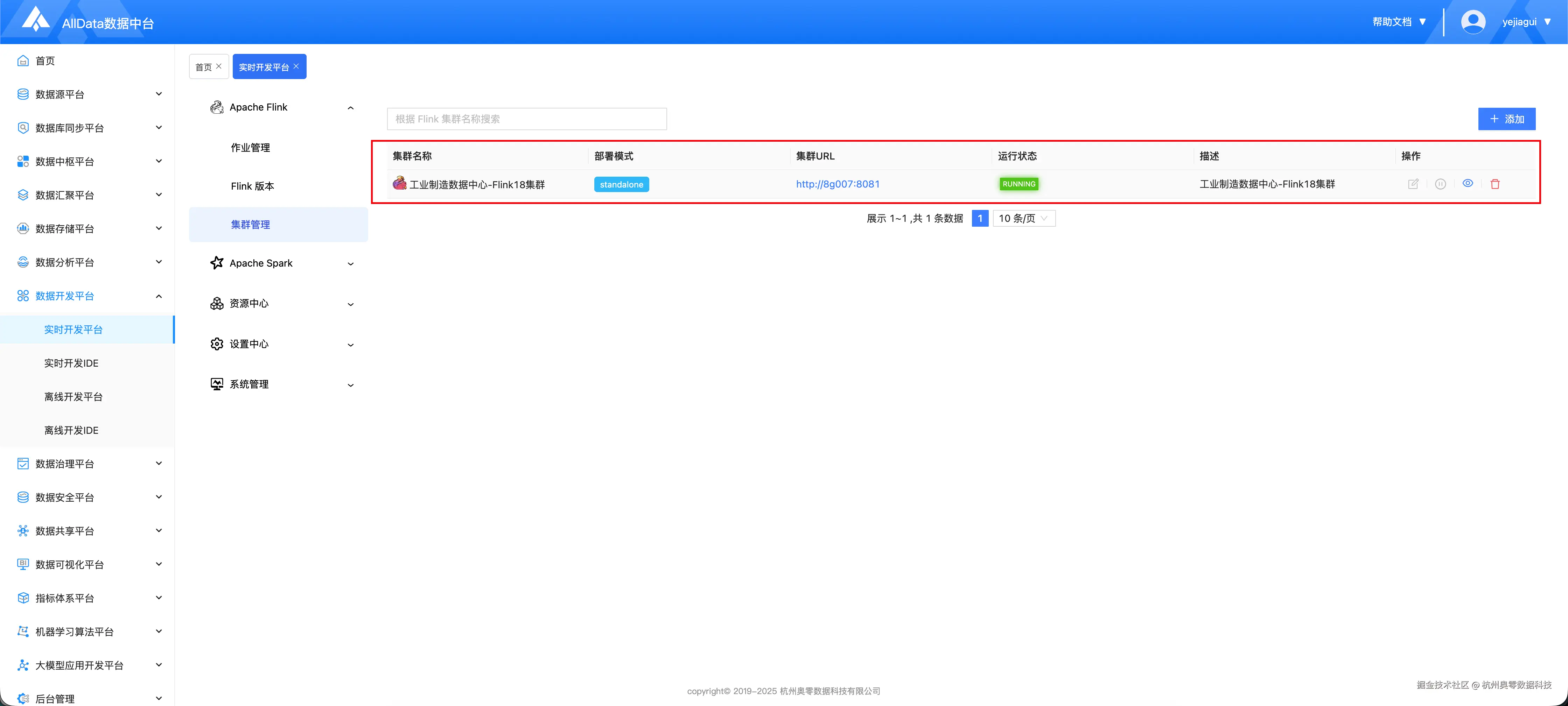Viewport: 1568px width, 706px height.
Task: Click the red trash delete icon
Action: click(1494, 184)
